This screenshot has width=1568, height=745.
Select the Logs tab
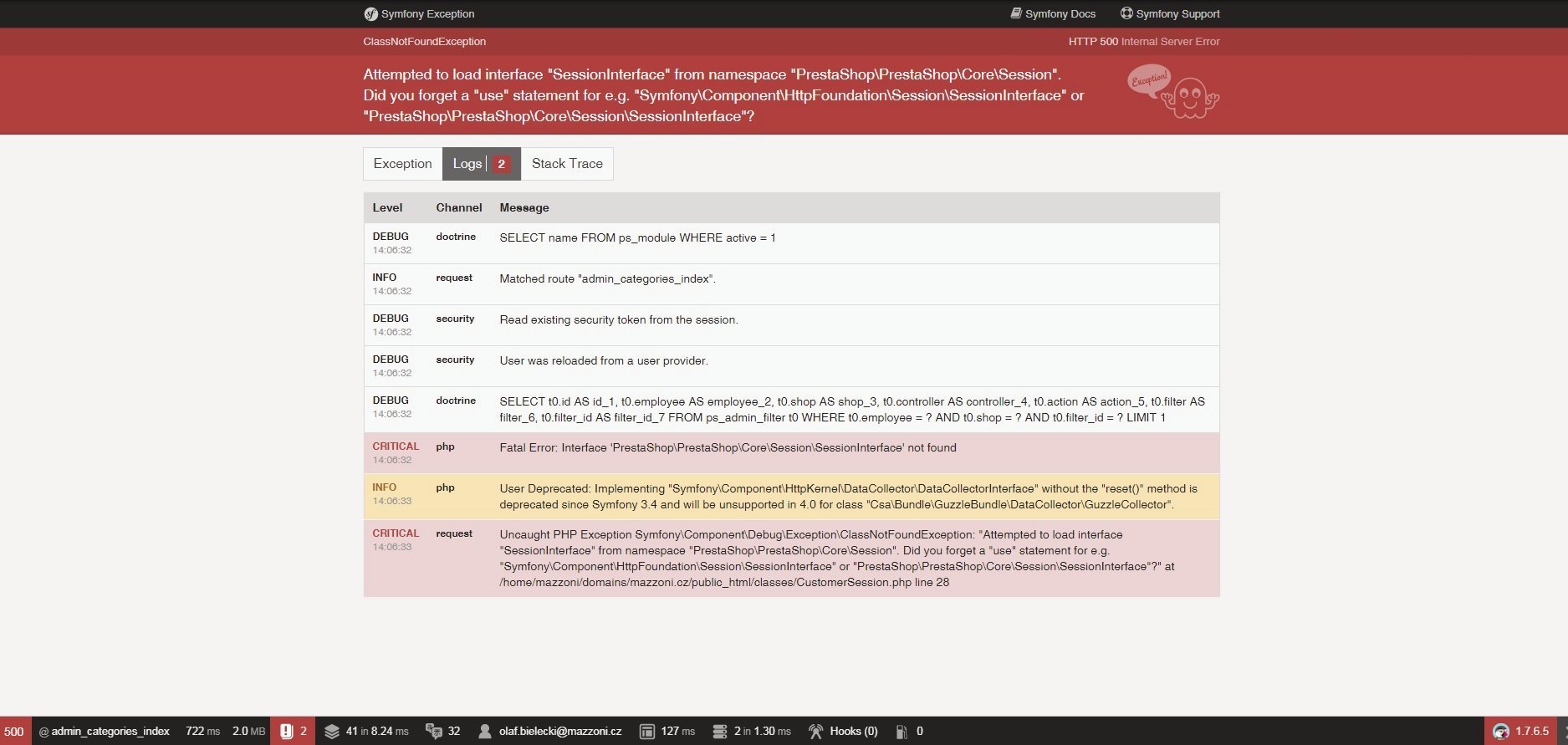click(x=482, y=164)
